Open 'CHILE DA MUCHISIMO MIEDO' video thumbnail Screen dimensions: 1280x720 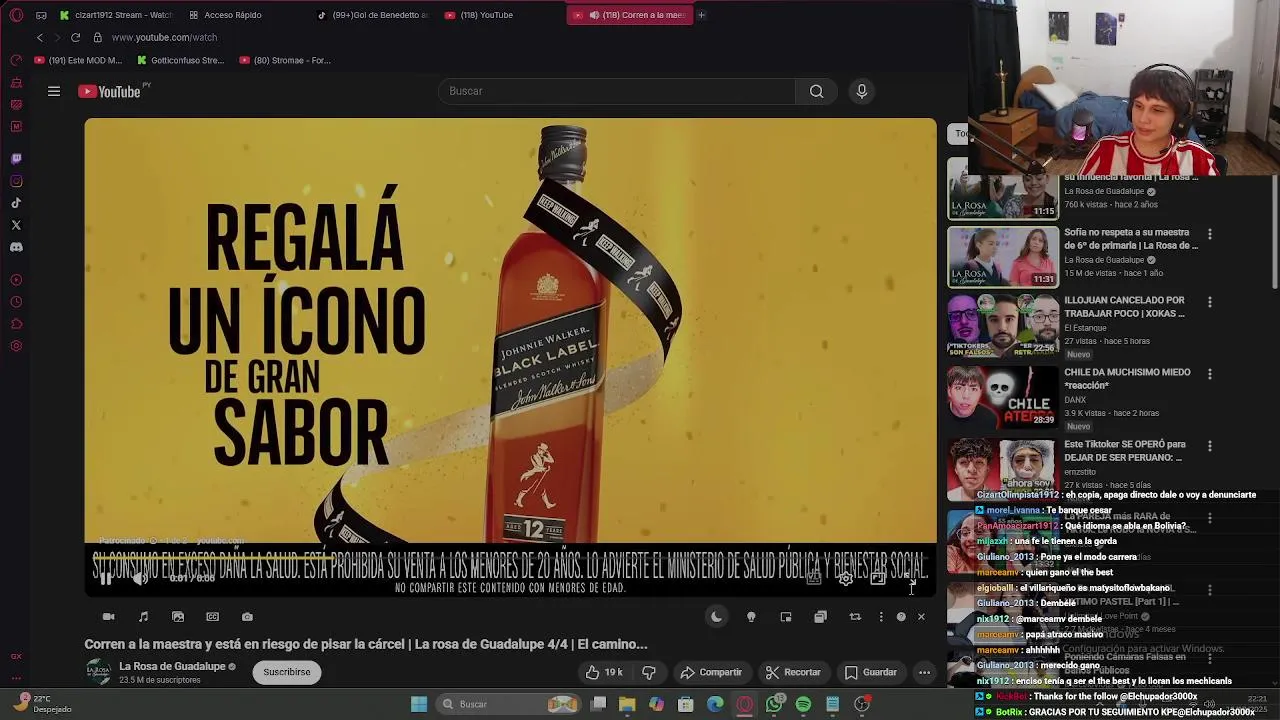(x=1003, y=397)
